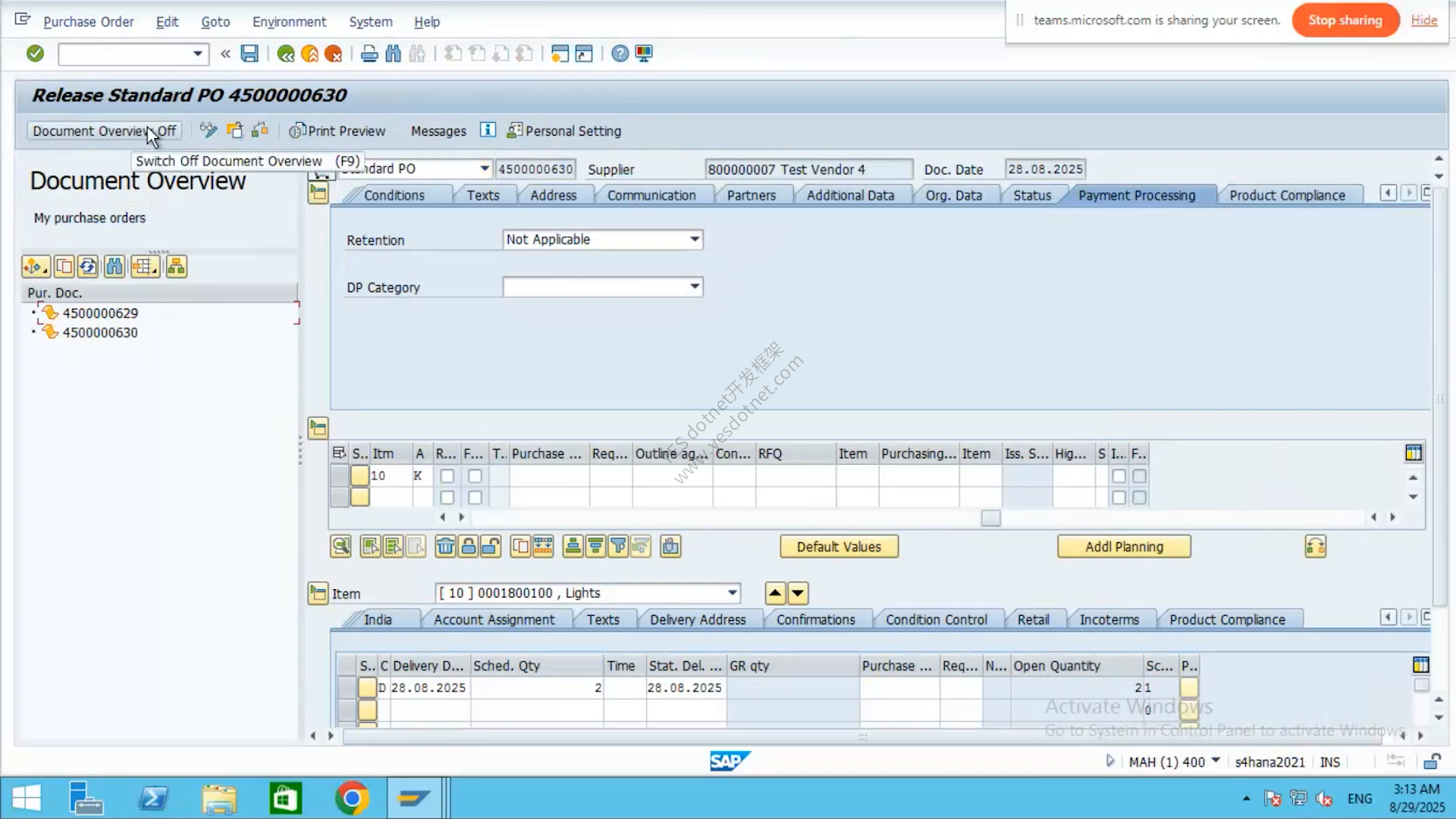Expand the Item selector dropdown

pos(732,593)
